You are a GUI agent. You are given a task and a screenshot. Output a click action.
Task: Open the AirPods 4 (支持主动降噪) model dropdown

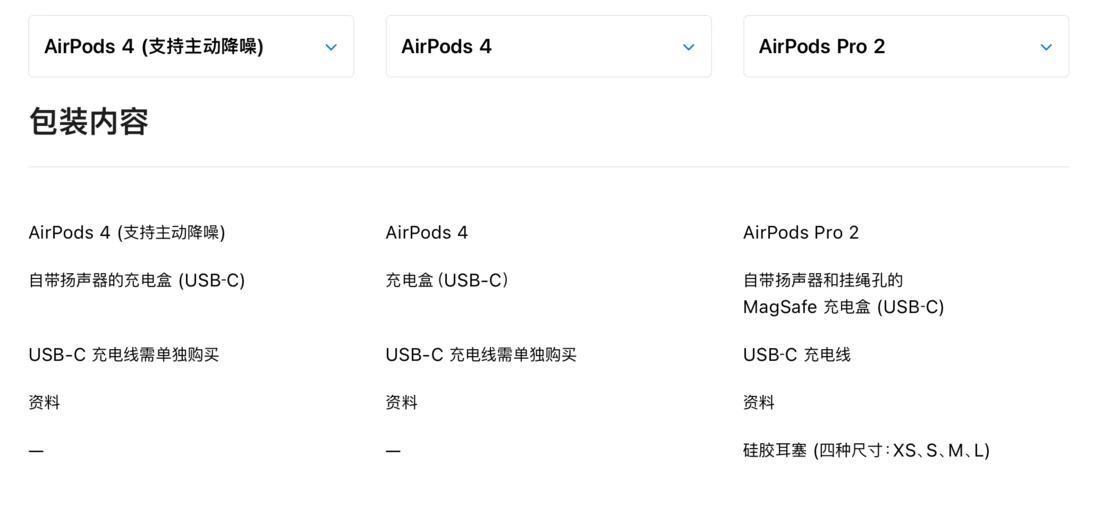tap(190, 46)
